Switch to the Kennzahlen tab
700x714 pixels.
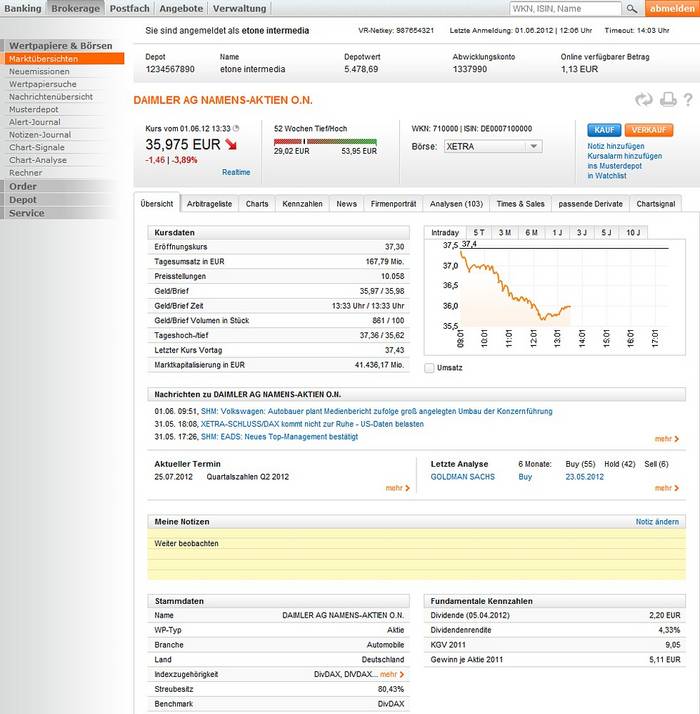click(x=302, y=204)
